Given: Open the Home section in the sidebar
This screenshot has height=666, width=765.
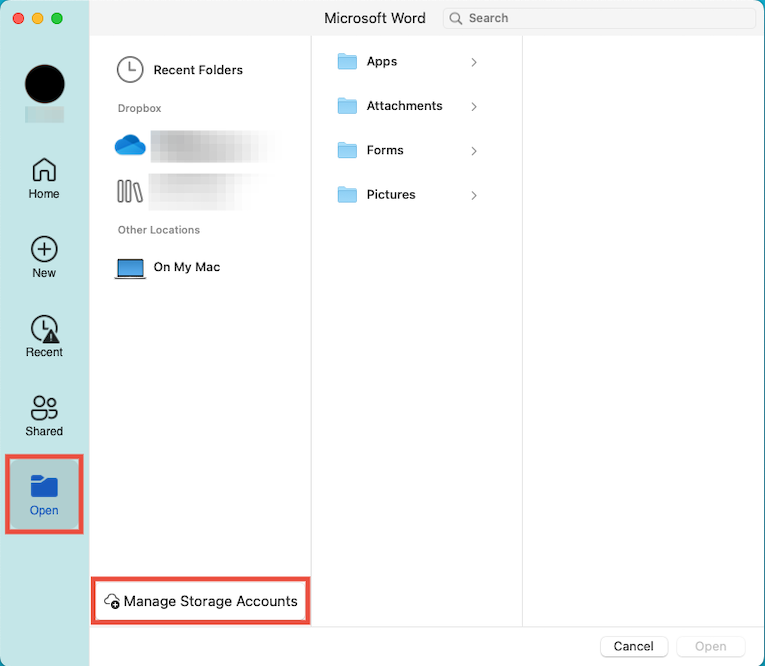Looking at the screenshot, I should (x=44, y=179).
